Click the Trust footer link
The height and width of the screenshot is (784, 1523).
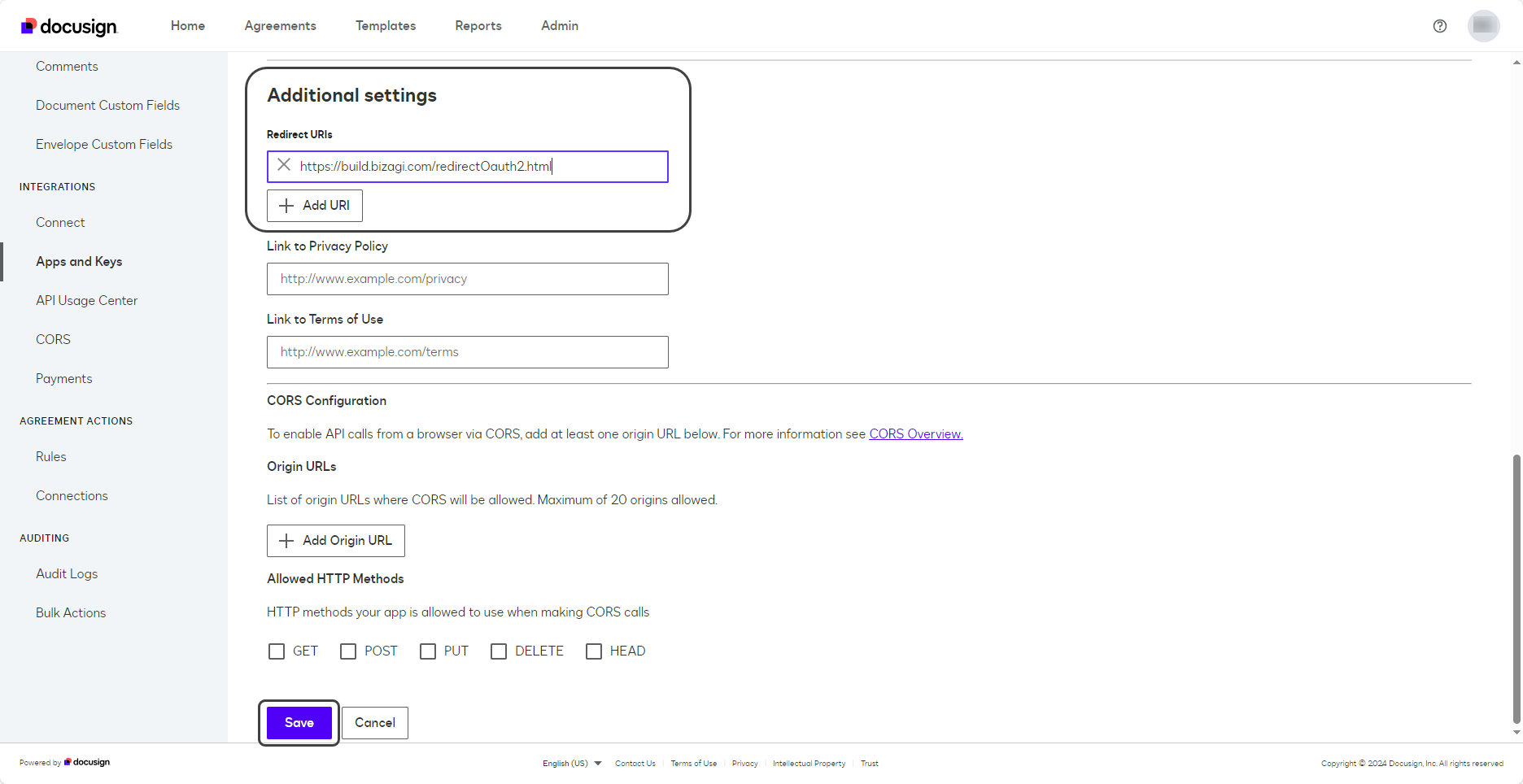coord(870,764)
